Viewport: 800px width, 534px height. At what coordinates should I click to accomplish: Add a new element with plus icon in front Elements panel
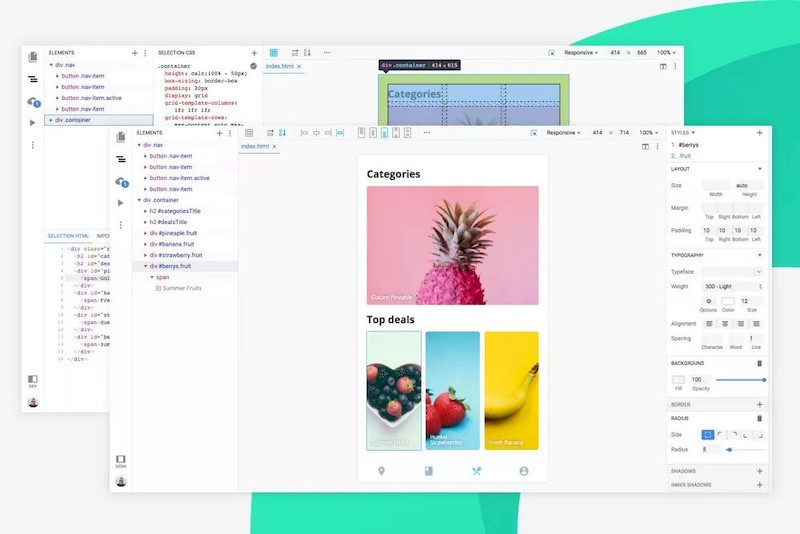point(219,133)
